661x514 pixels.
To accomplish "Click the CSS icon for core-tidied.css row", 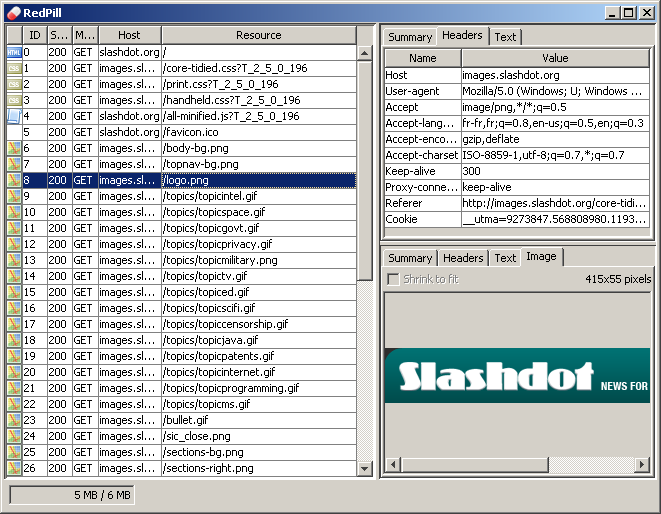I will point(14,68).
